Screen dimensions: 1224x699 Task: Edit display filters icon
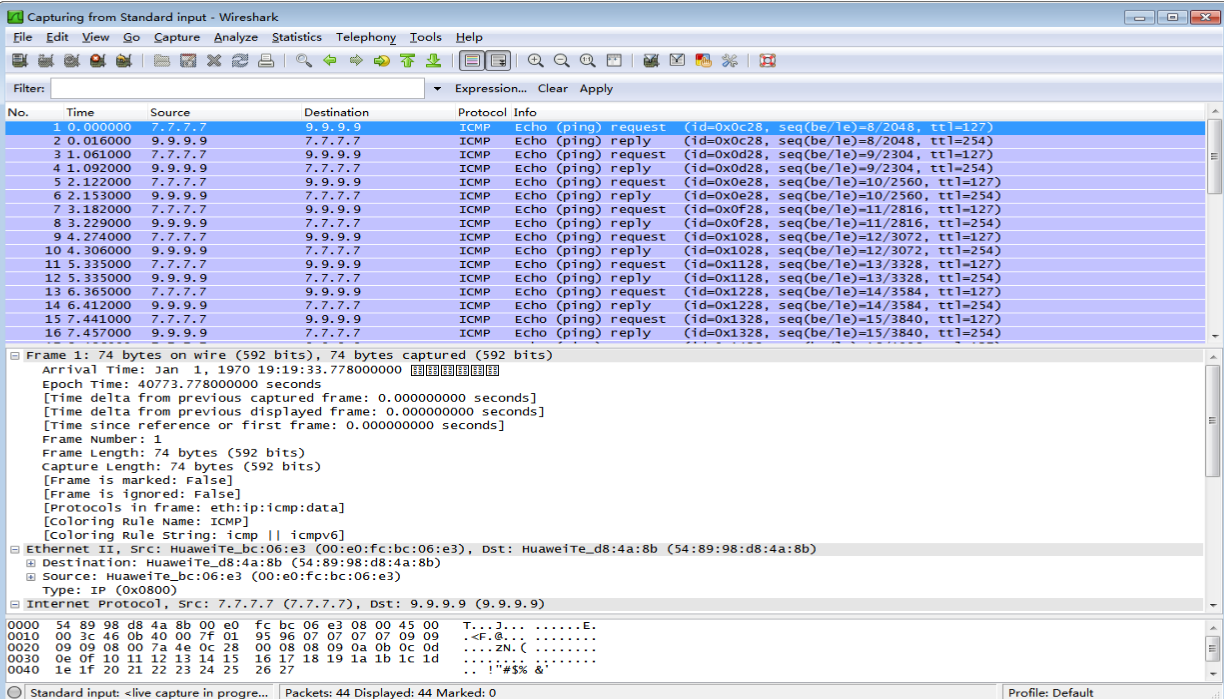[x=678, y=61]
